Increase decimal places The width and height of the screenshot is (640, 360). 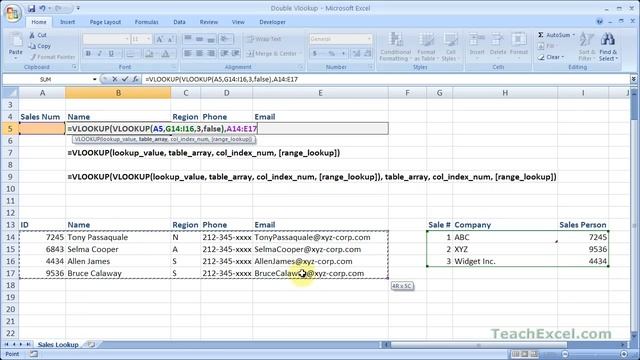[356, 53]
